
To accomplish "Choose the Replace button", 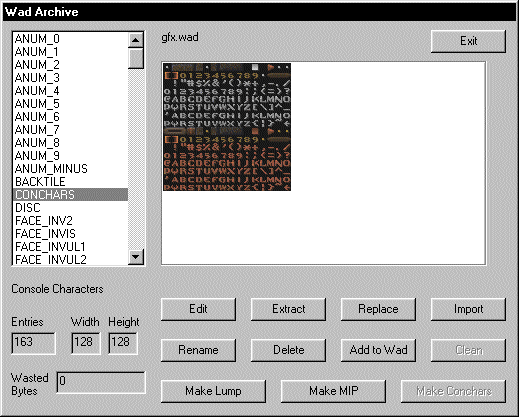I will click(x=378, y=309).
